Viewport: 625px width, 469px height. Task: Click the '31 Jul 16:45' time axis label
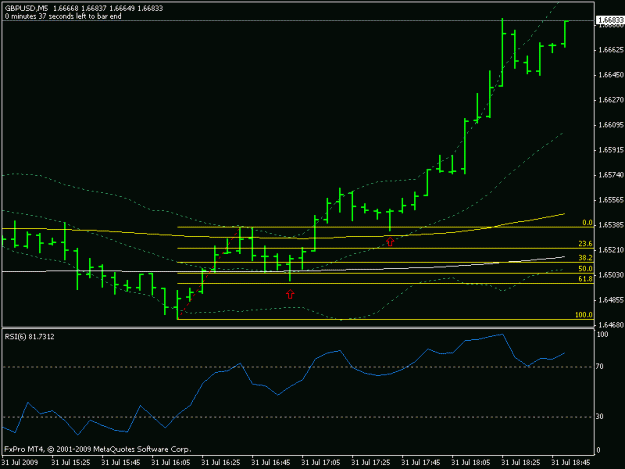(x=271, y=463)
